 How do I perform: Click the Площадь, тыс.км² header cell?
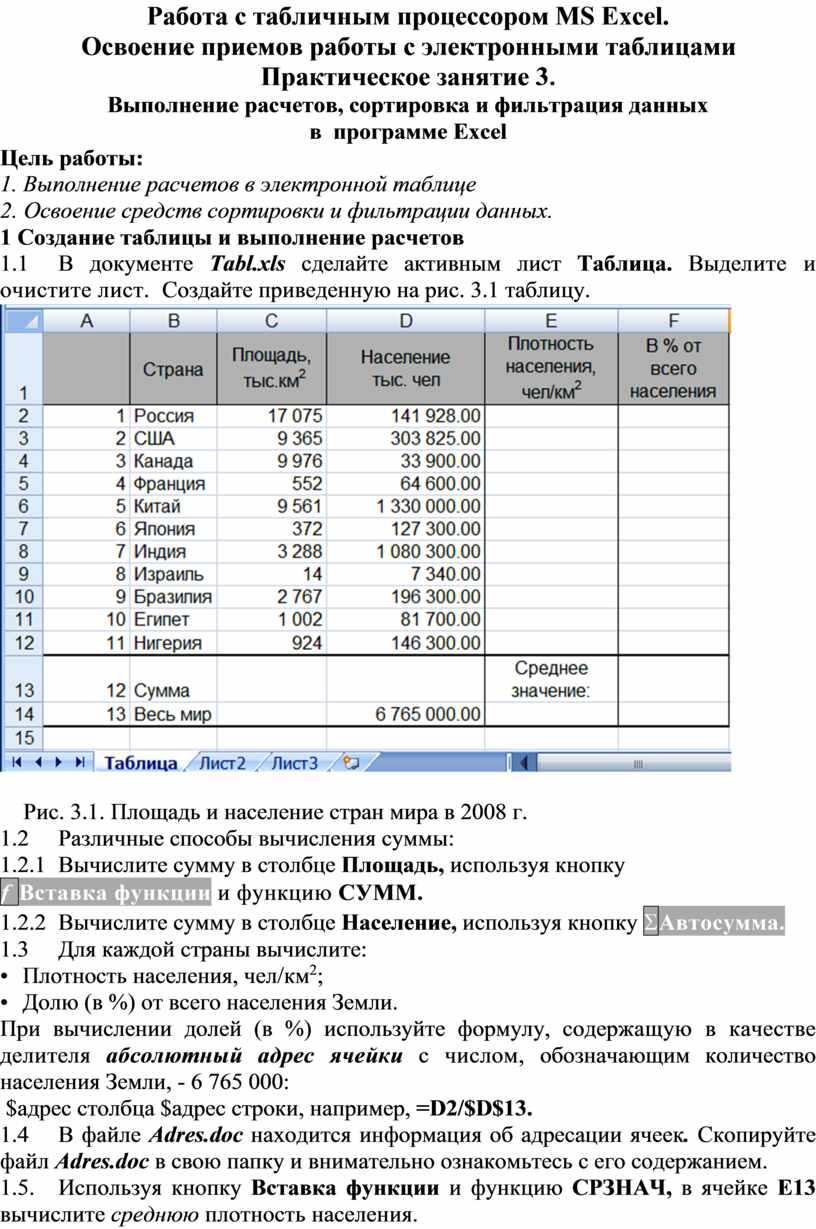(271, 368)
